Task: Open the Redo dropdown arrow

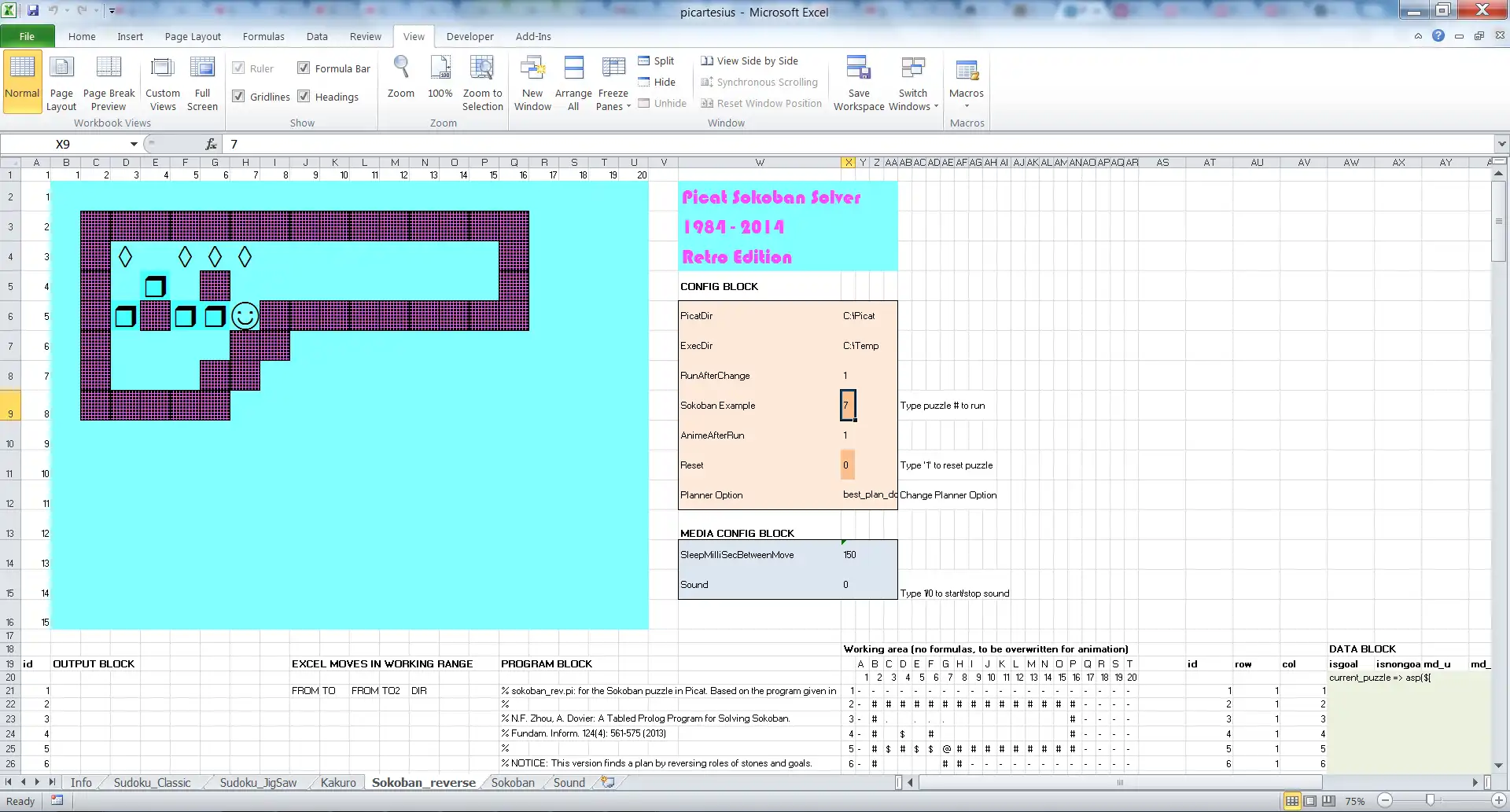Action: tap(96, 11)
